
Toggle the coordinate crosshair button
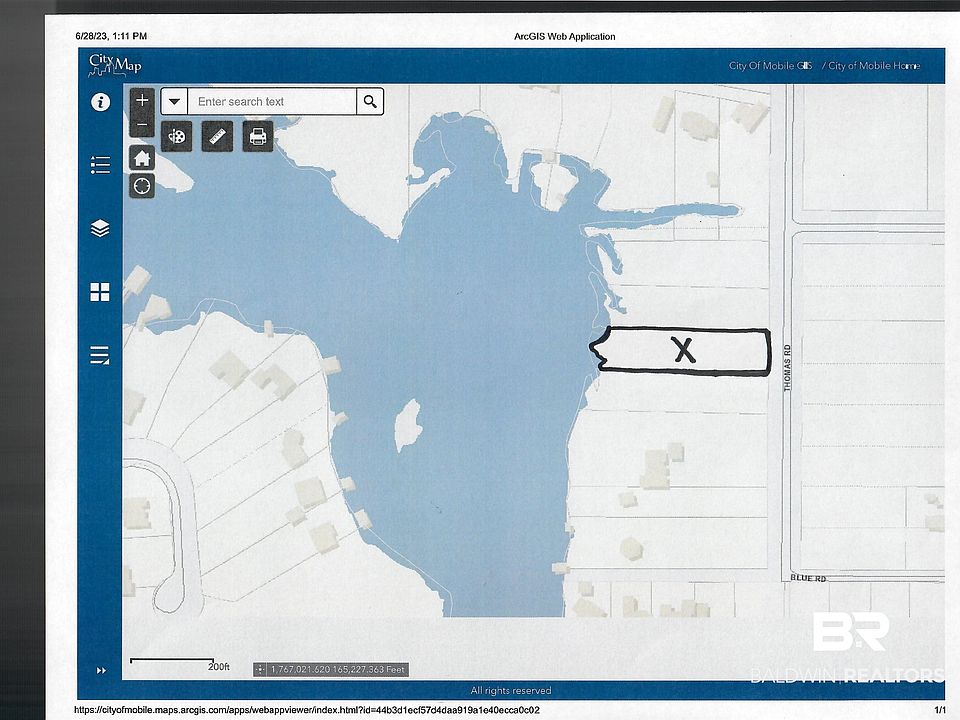(260, 670)
